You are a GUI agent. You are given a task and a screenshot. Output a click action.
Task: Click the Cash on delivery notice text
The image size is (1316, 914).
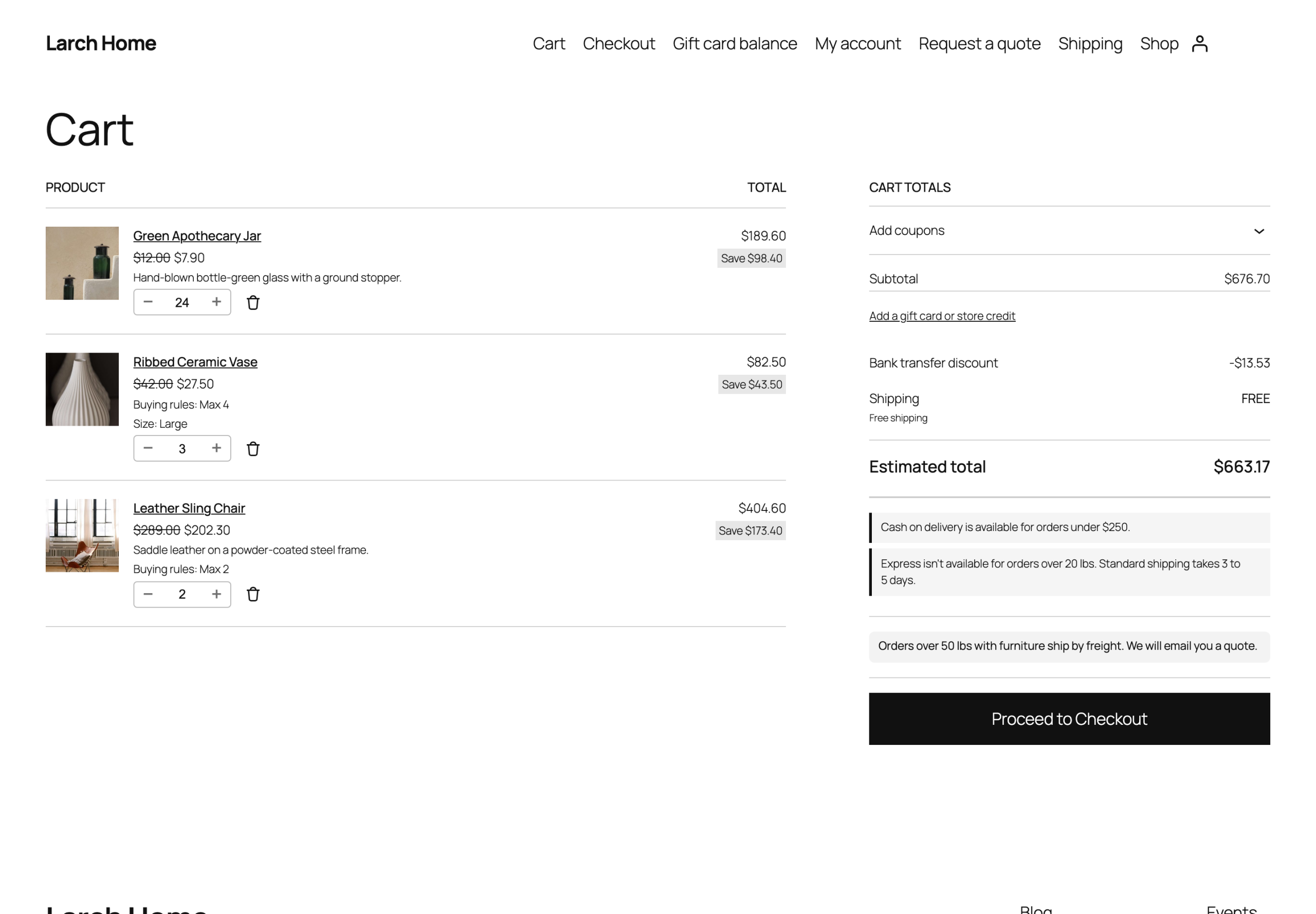coord(1004,527)
